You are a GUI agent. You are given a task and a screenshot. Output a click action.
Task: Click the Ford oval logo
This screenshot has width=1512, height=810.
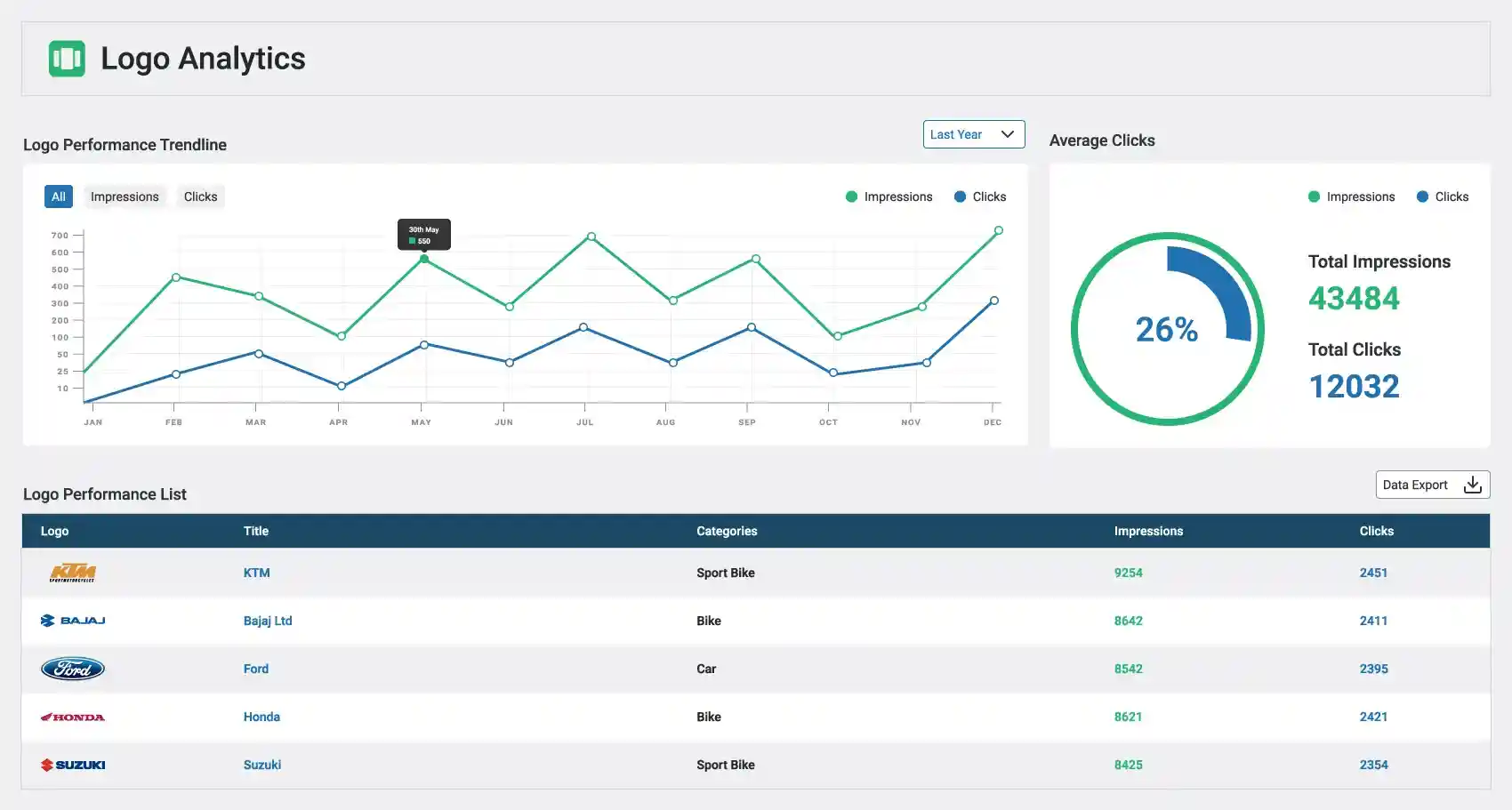pos(73,669)
